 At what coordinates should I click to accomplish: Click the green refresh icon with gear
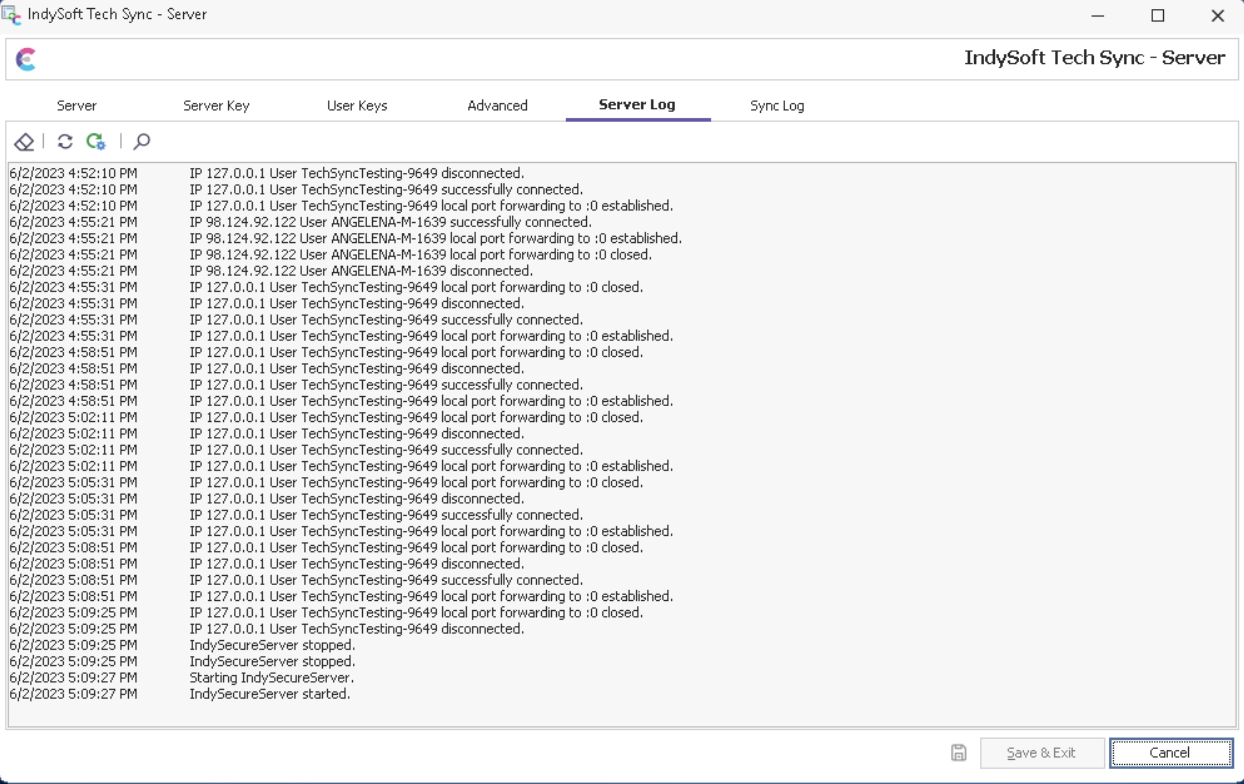[x=96, y=142]
